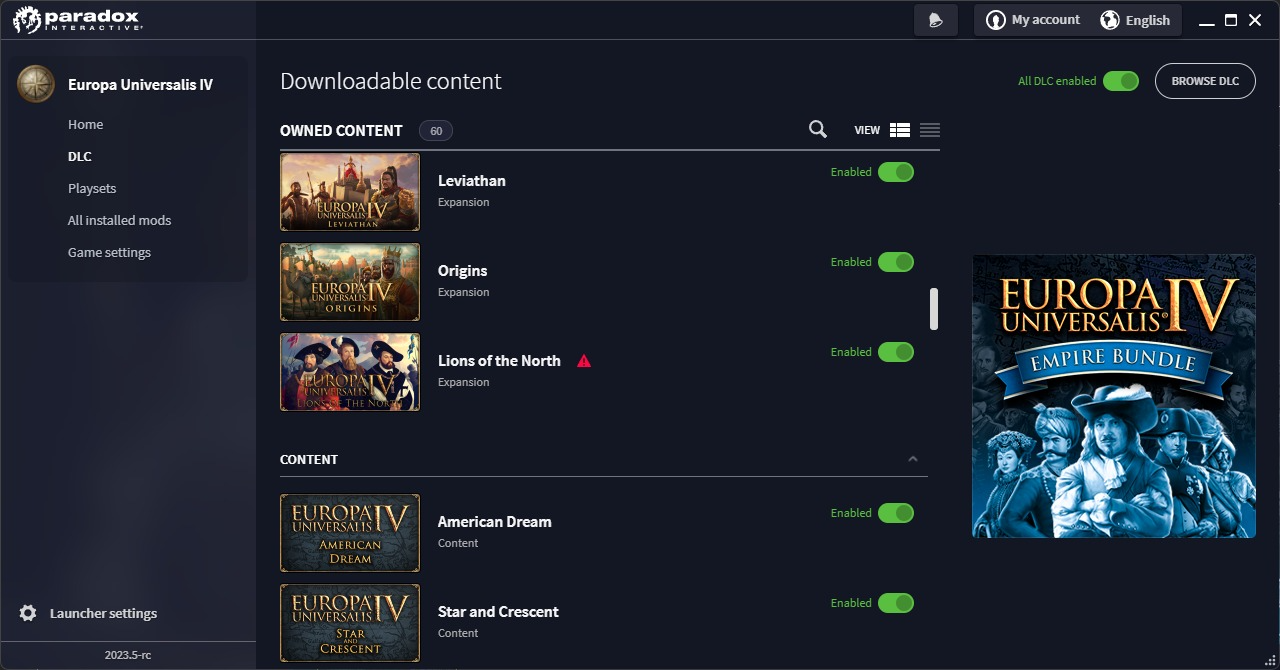
Task: Open Launcher settings
Action: (x=103, y=613)
